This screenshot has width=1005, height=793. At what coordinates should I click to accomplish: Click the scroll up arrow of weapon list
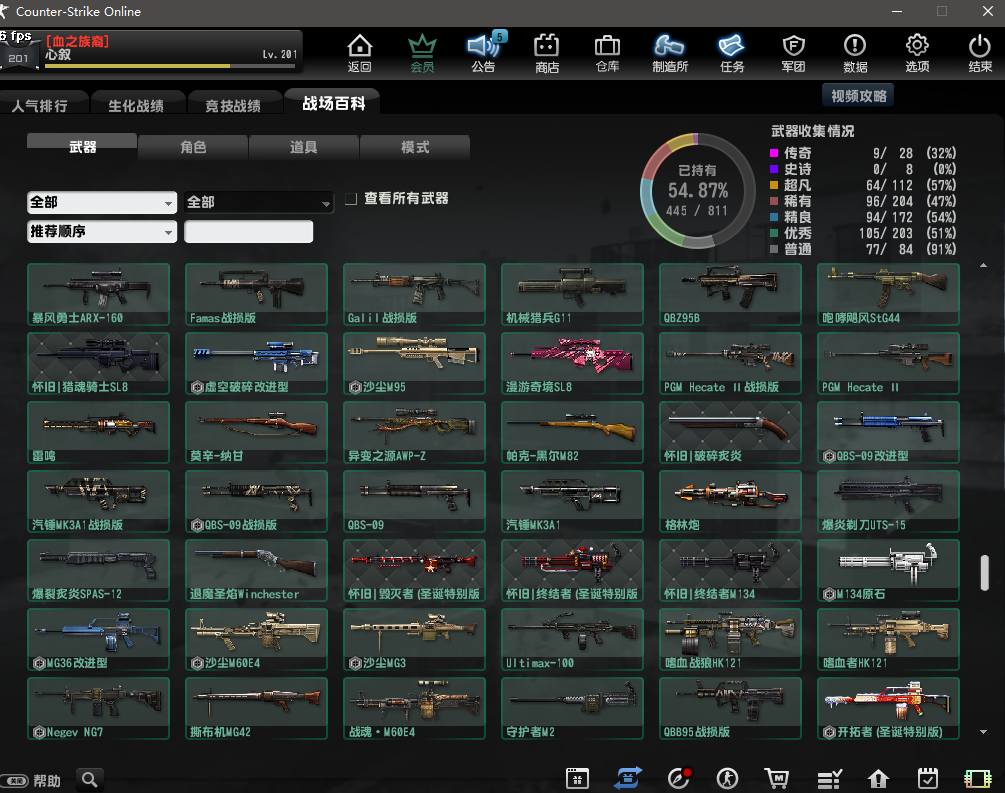(x=984, y=265)
